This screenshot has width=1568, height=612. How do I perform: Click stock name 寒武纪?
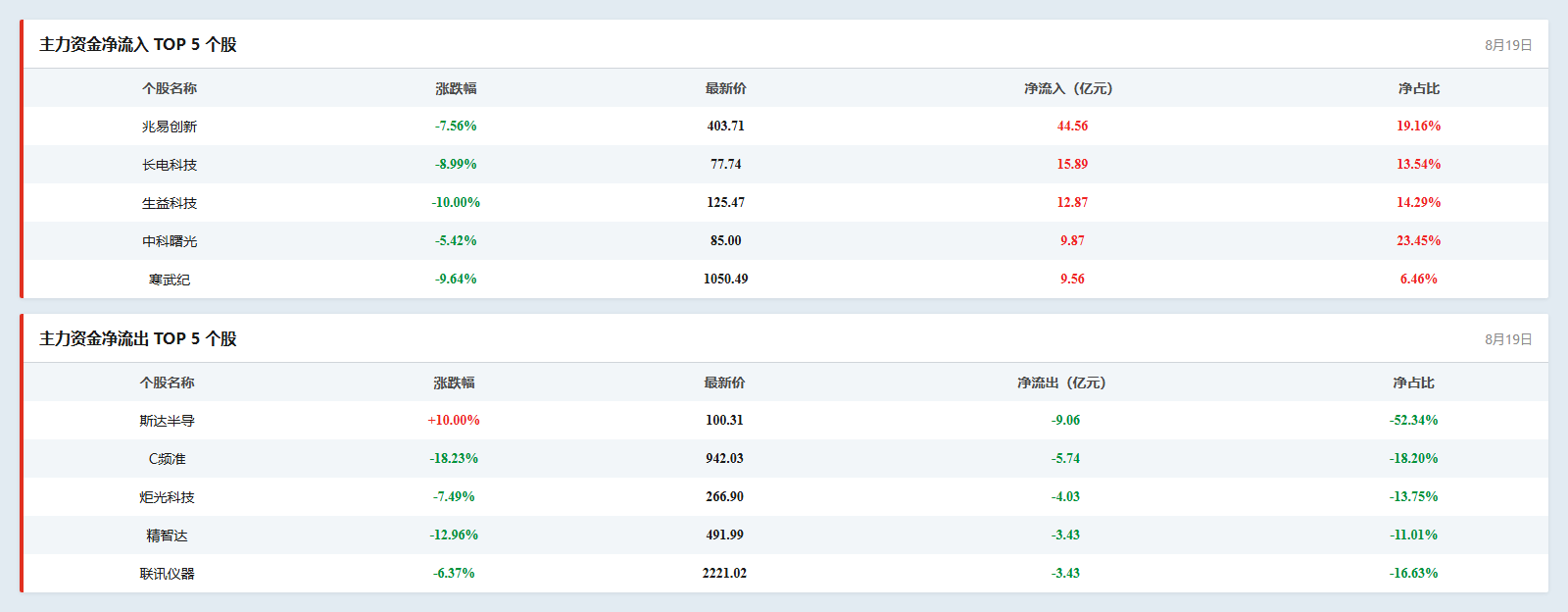point(170,280)
